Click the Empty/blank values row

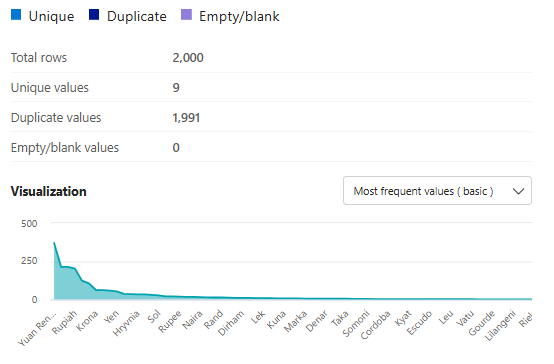coord(271,147)
